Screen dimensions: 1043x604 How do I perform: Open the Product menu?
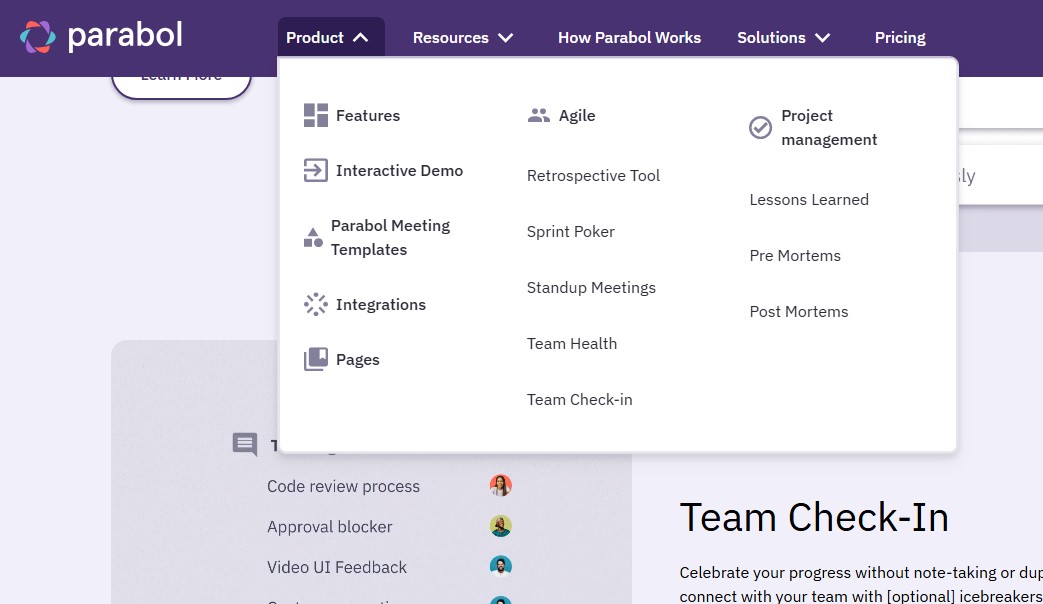click(331, 37)
